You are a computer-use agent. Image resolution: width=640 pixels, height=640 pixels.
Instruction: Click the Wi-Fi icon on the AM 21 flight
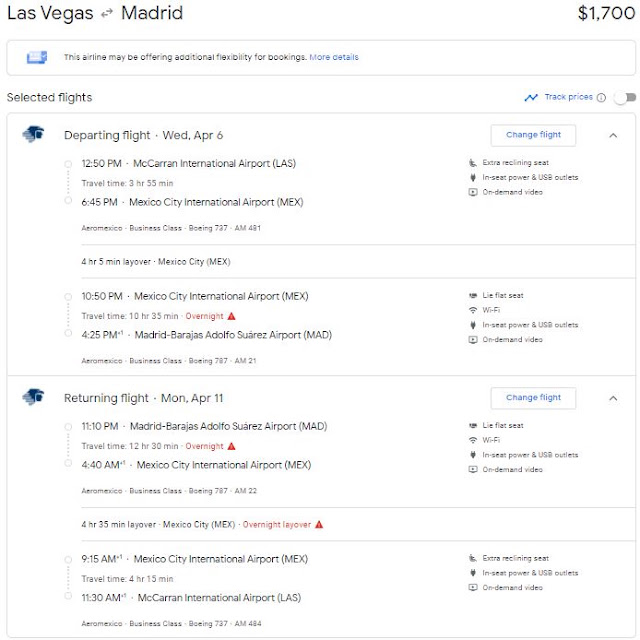473,310
